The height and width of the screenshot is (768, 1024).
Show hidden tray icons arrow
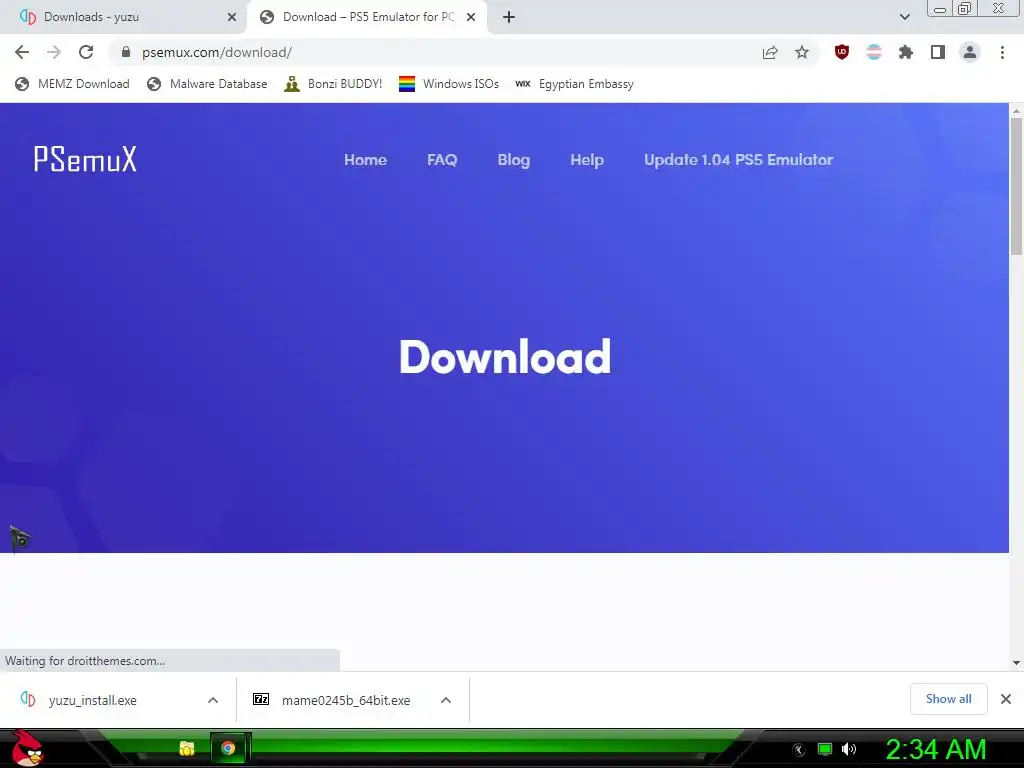click(x=799, y=750)
